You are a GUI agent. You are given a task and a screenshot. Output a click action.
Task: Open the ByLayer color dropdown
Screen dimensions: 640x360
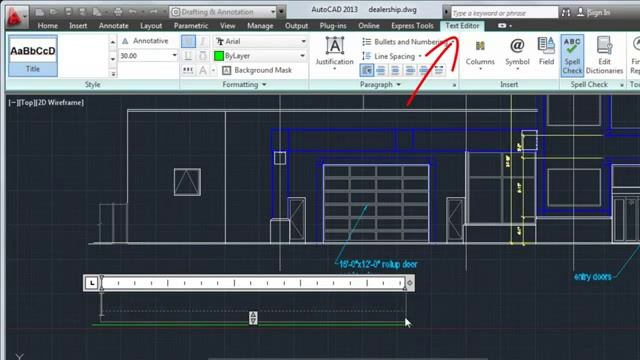click(x=302, y=56)
